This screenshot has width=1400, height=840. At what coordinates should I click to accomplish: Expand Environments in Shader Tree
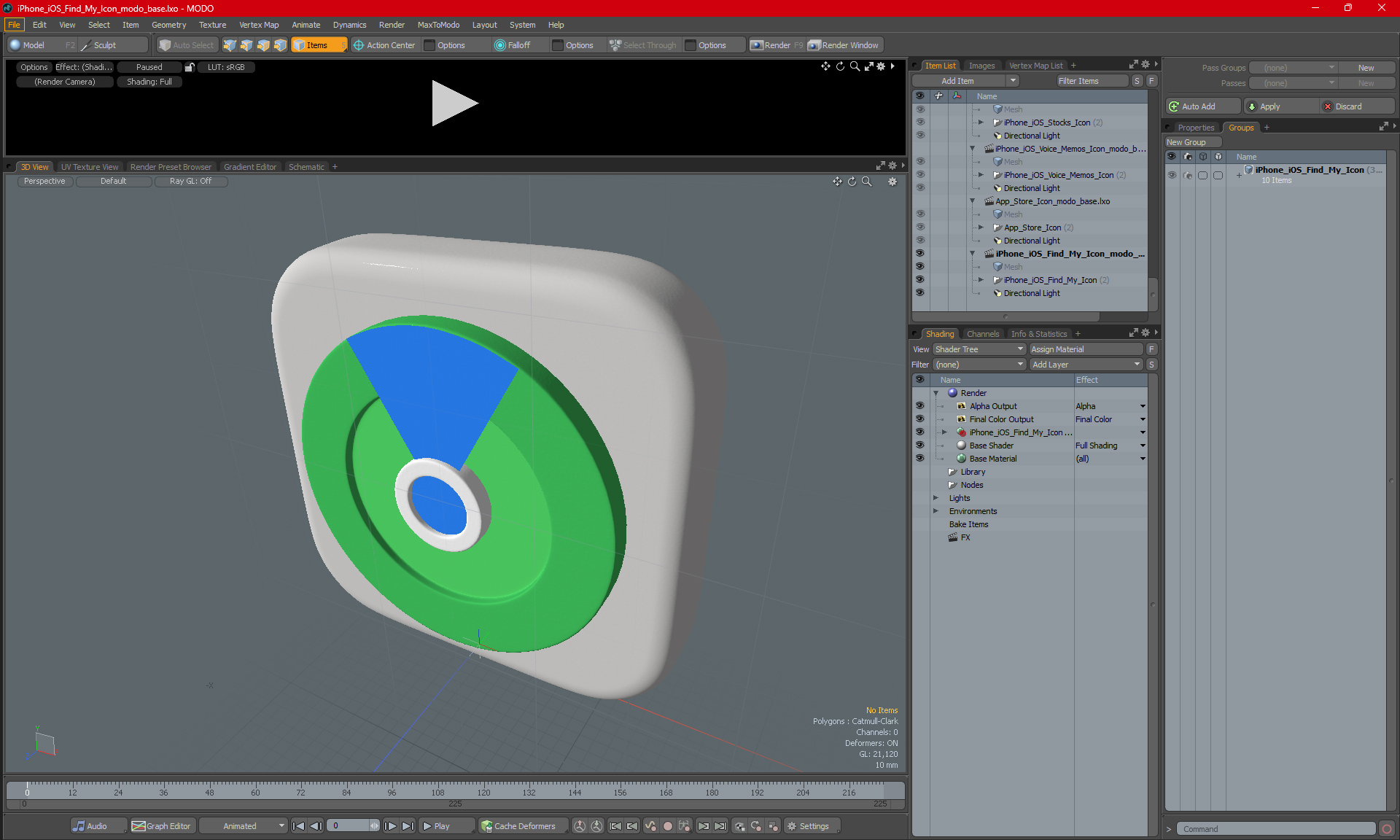click(936, 511)
